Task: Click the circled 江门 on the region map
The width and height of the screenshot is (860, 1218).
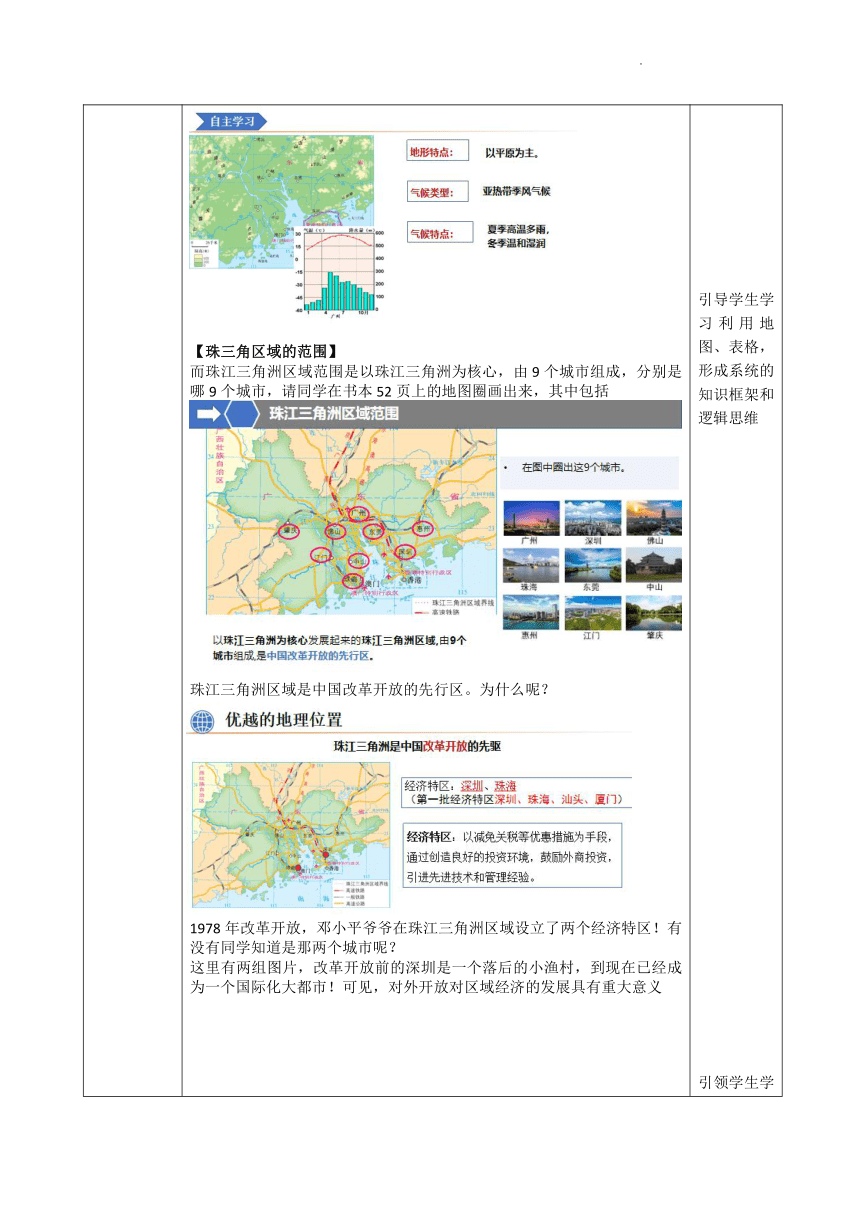Action: click(321, 555)
